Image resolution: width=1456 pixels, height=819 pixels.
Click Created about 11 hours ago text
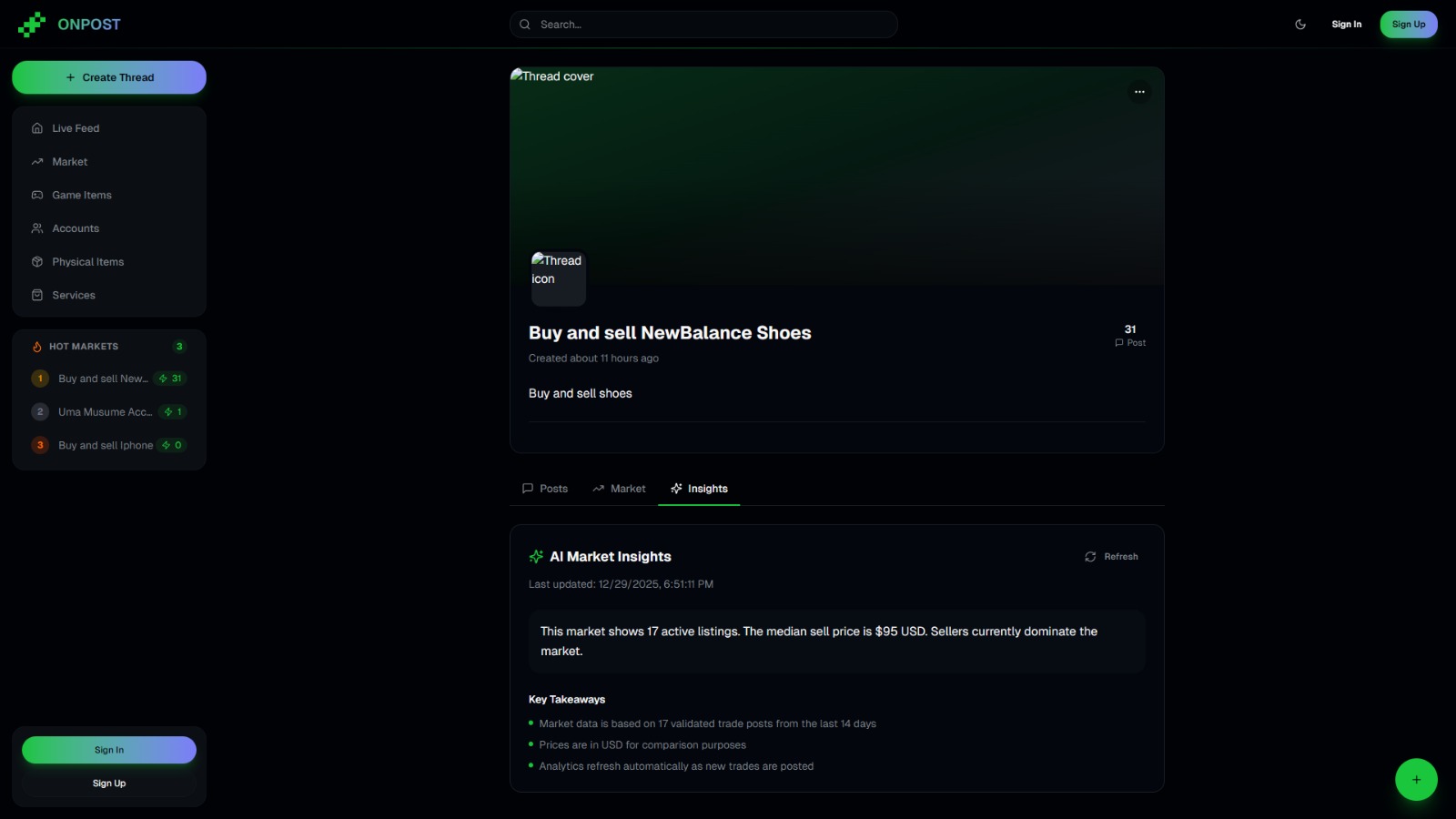593,359
